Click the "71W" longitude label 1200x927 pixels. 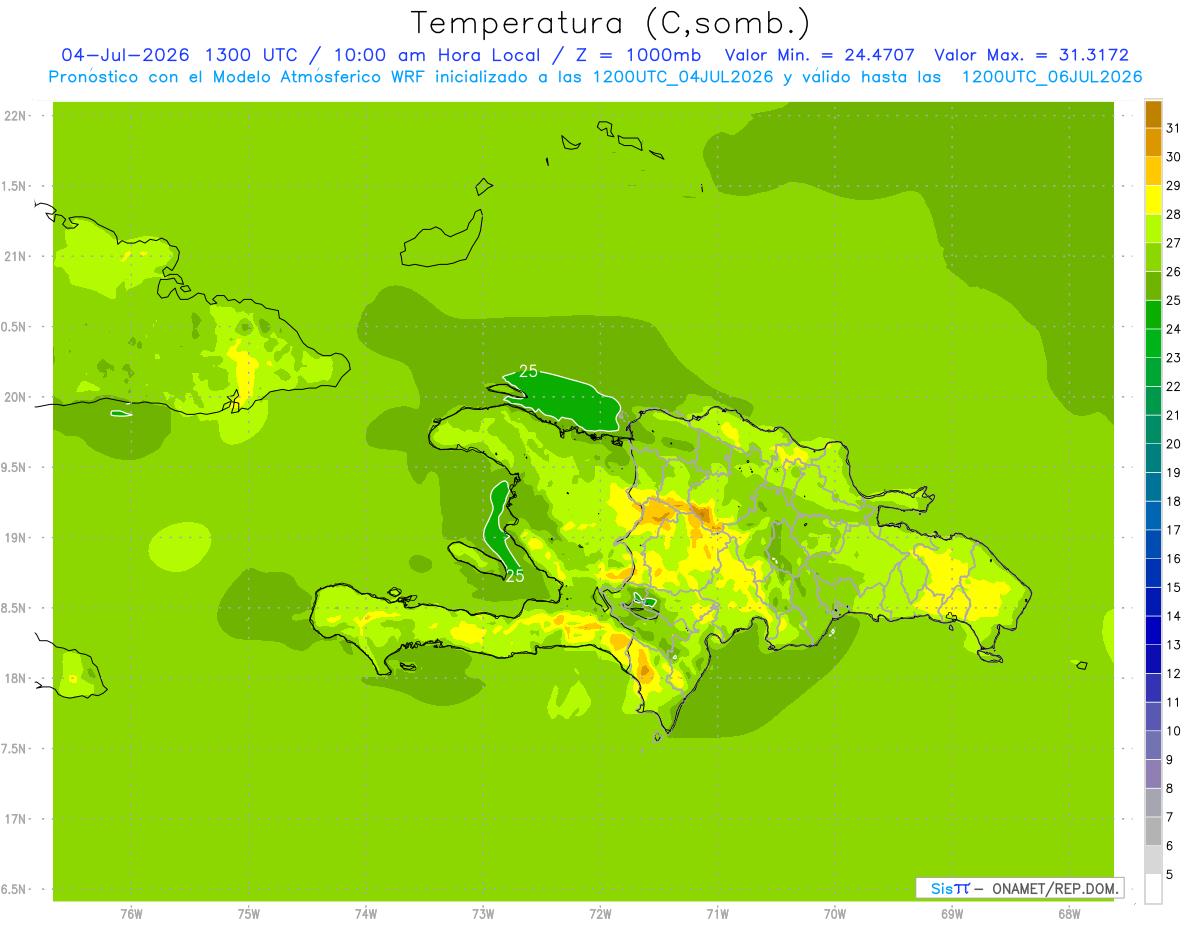pyautogui.click(x=717, y=913)
